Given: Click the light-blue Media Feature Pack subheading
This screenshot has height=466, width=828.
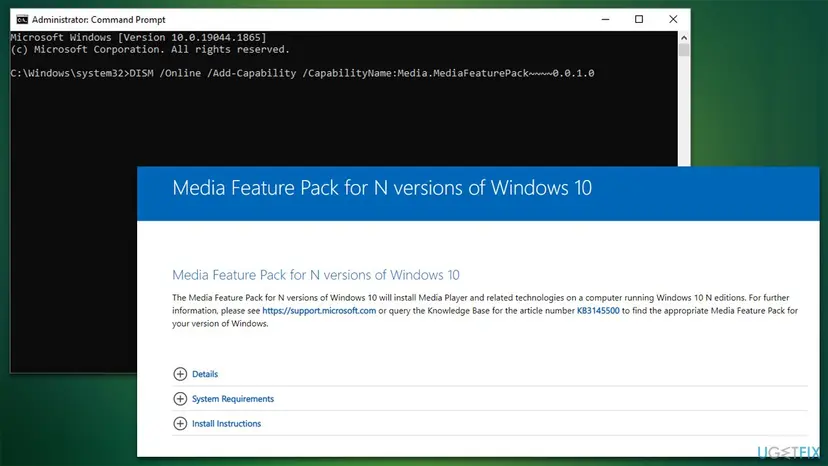Looking at the screenshot, I should tap(316, 275).
